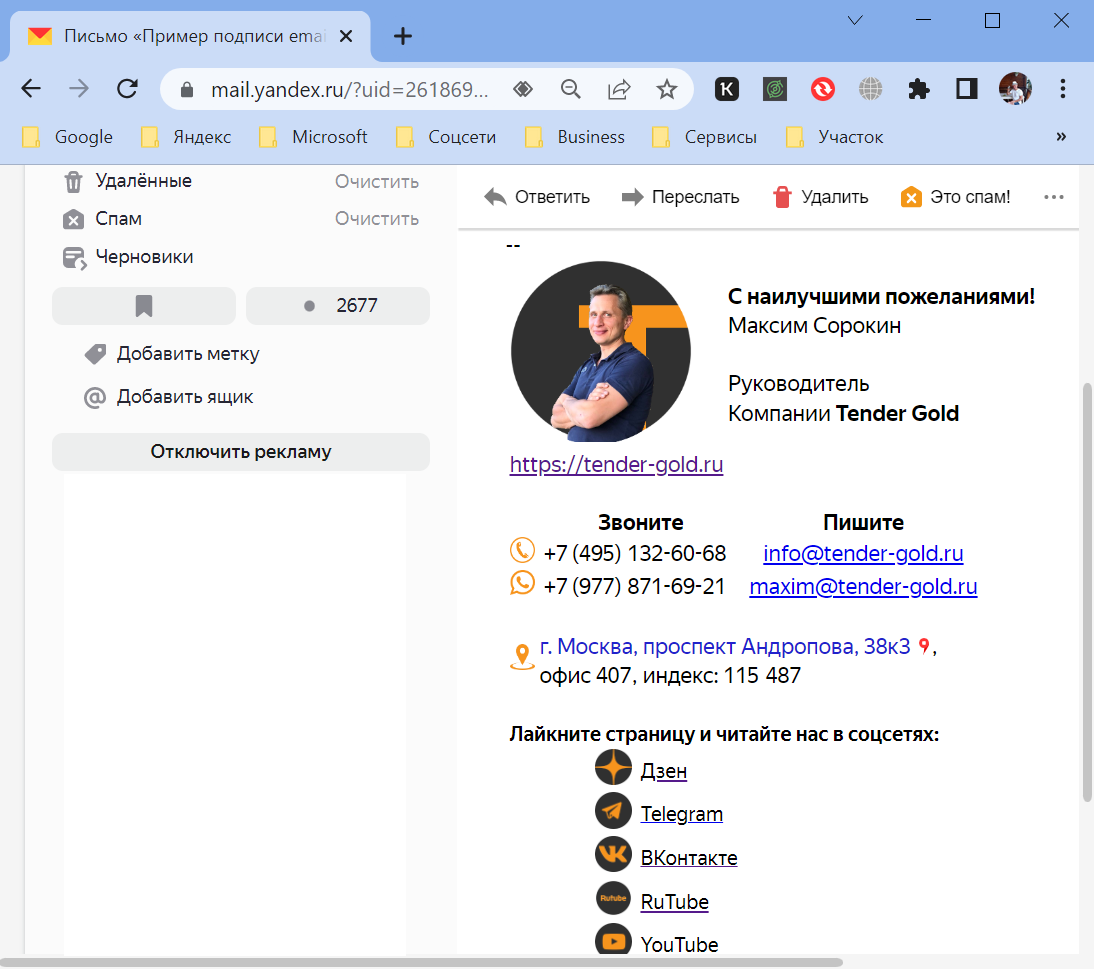Close the Письмо tab
This screenshot has width=1094, height=969.
pos(346,36)
